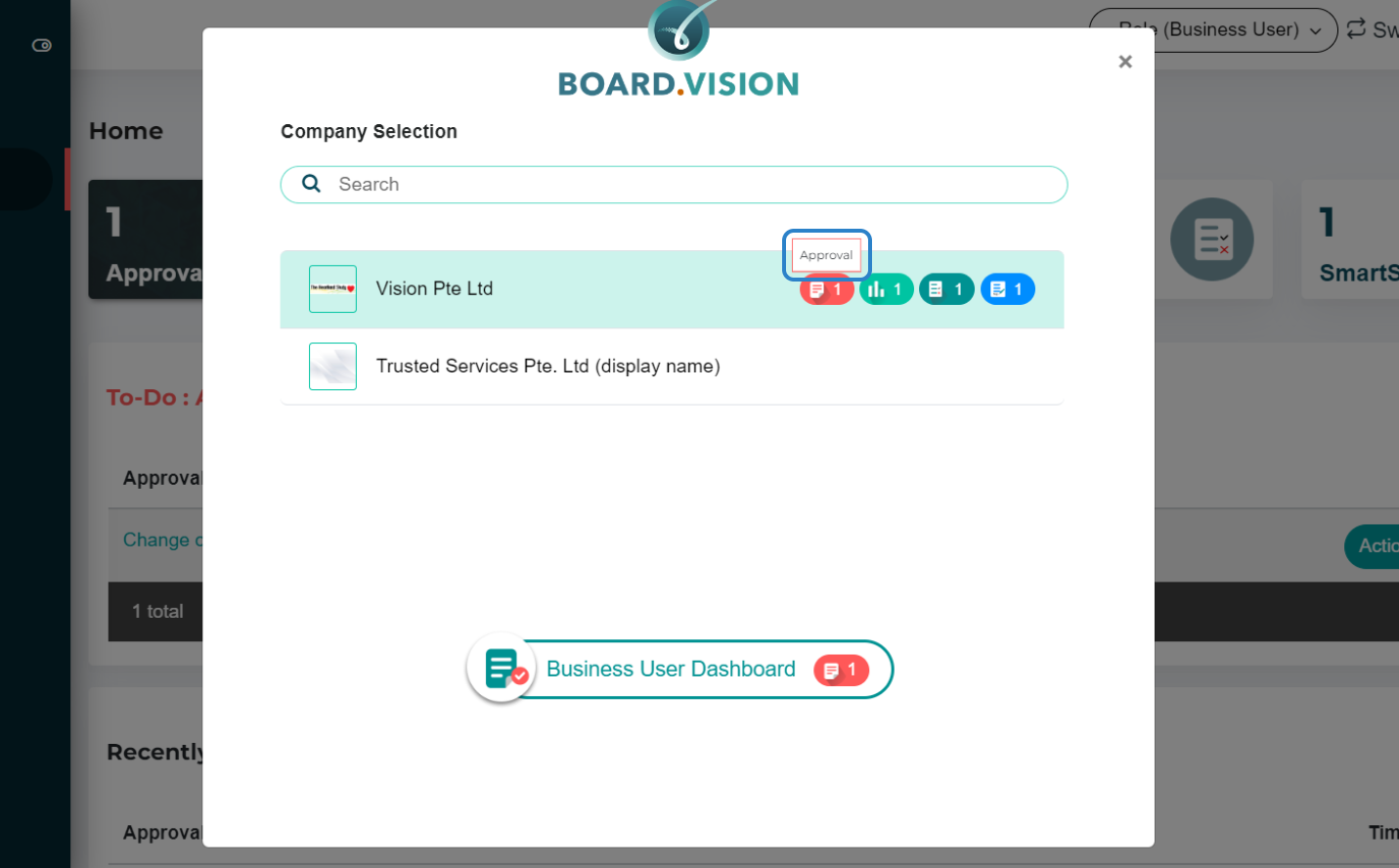Viewport: 1399px width, 868px height.
Task: Click the switch arrows icon in header
Action: [x=1356, y=29]
